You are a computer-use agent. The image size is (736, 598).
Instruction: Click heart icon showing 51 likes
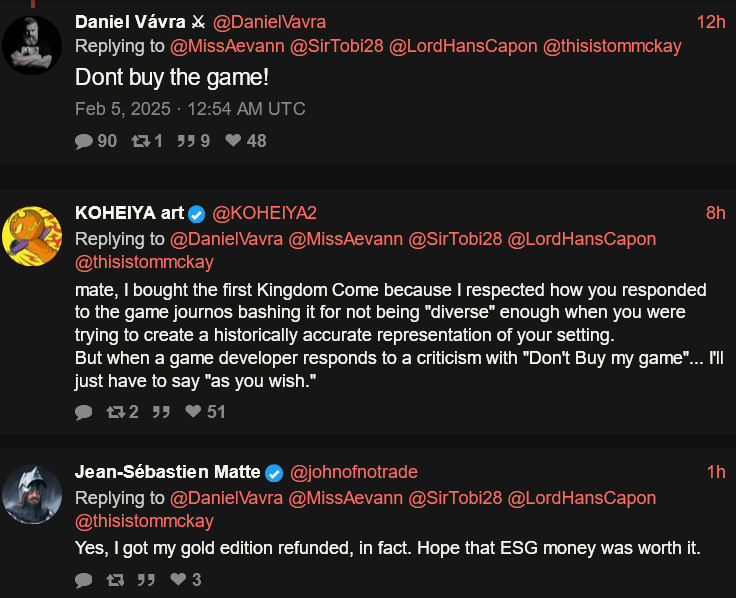click(193, 411)
